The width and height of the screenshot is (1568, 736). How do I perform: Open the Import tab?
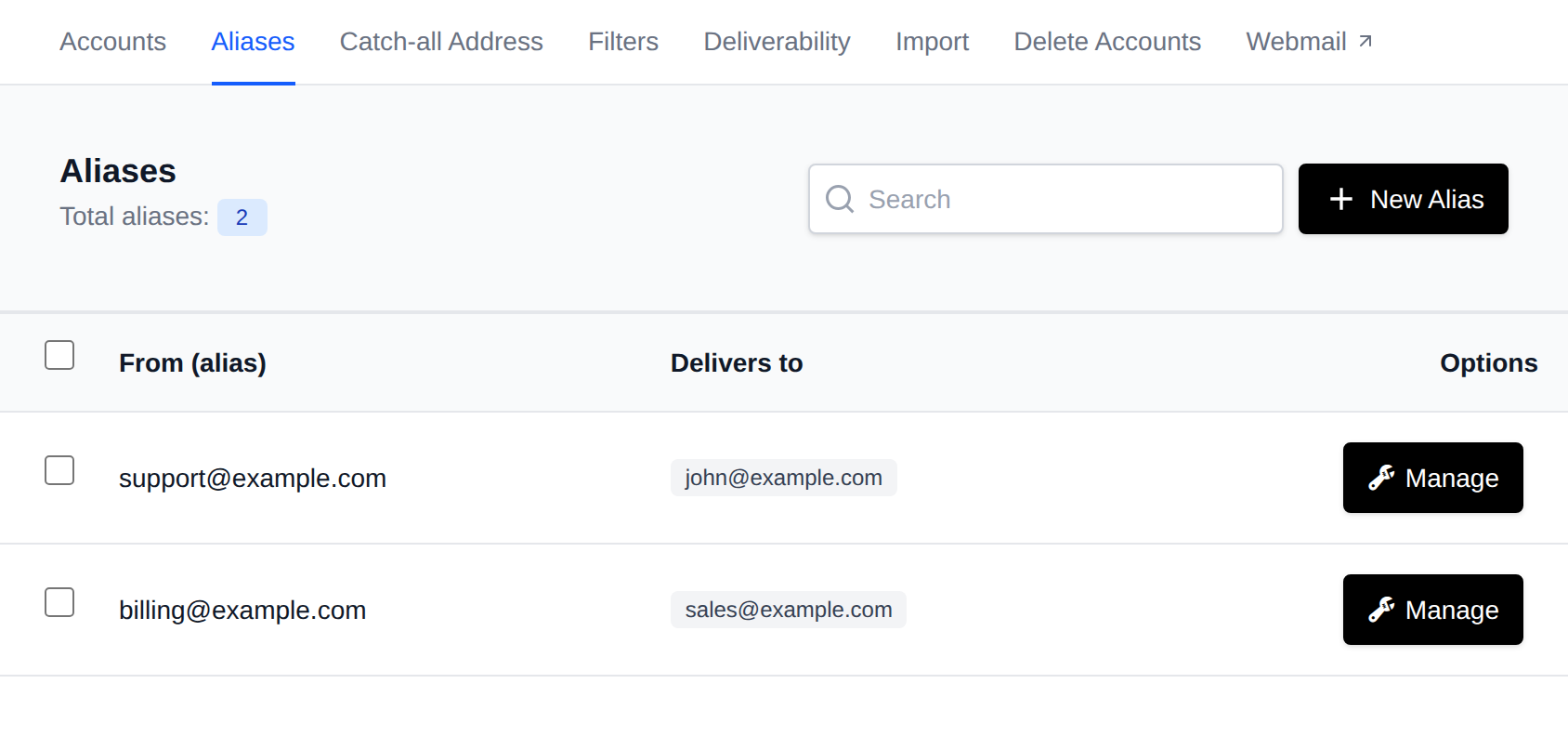point(932,42)
